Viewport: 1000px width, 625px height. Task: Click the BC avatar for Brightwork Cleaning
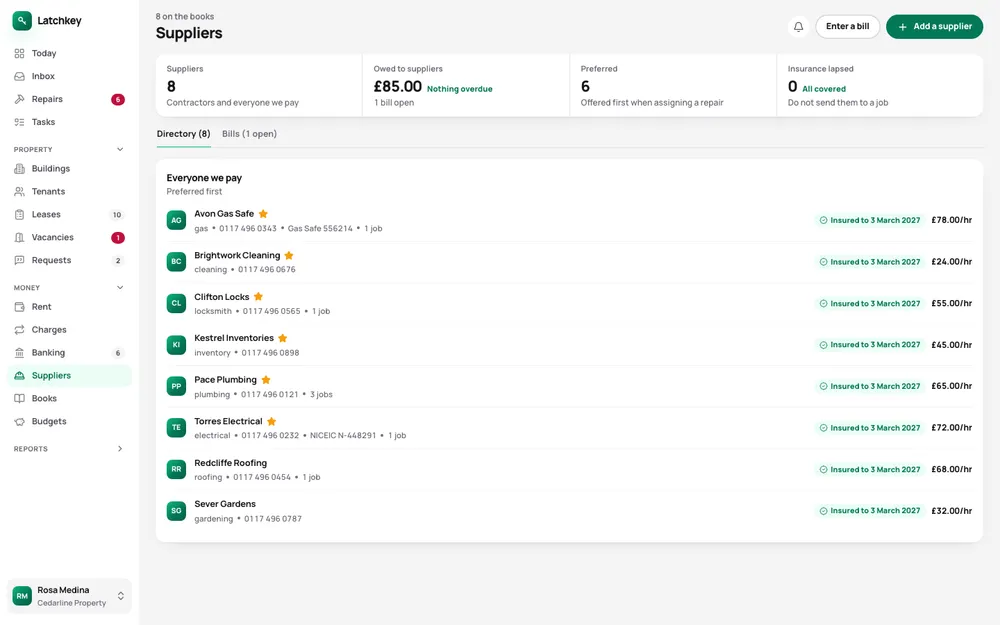tap(177, 262)
